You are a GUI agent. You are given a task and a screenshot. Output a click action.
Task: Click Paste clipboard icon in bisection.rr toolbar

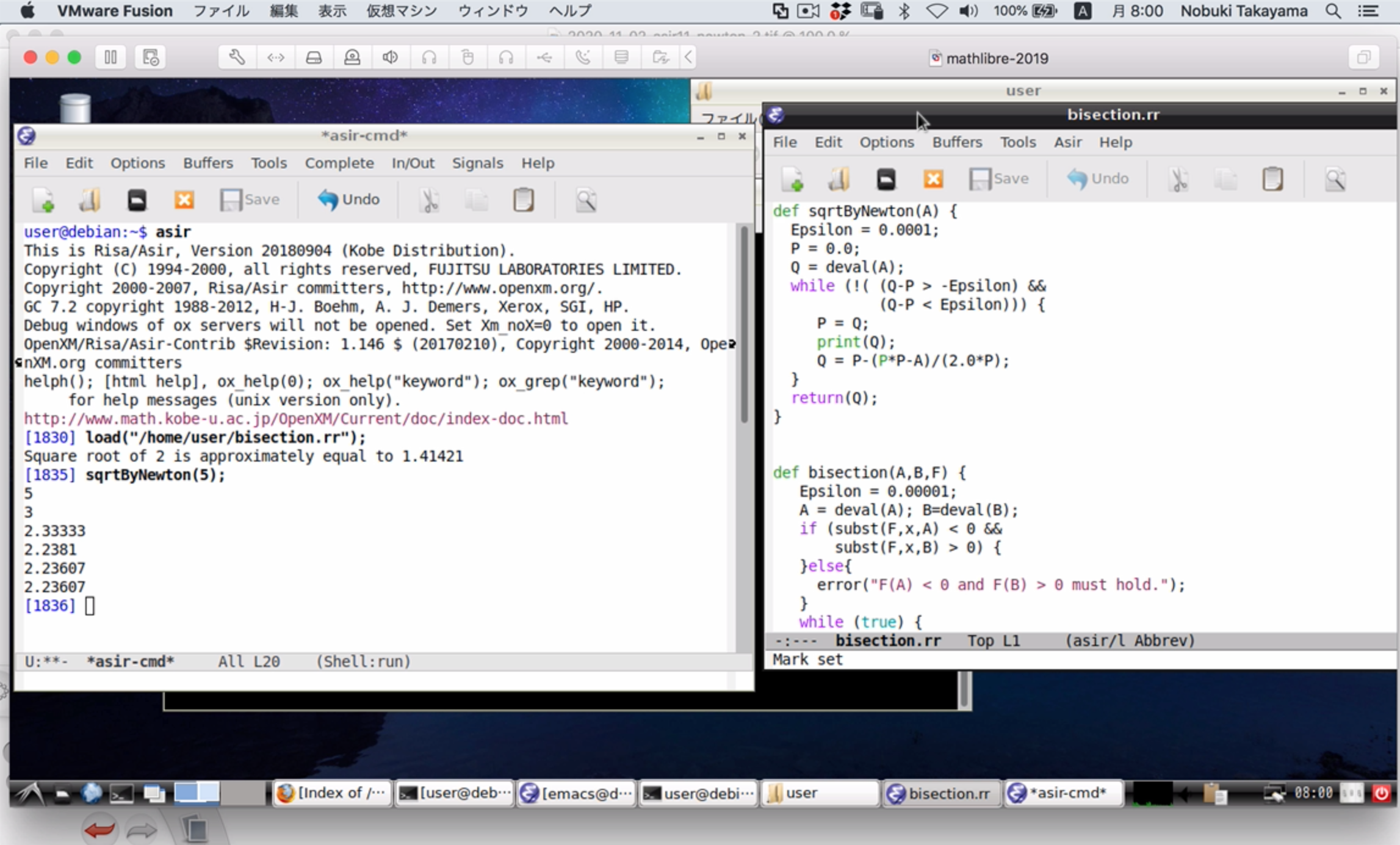click(x=1272, y=180)
